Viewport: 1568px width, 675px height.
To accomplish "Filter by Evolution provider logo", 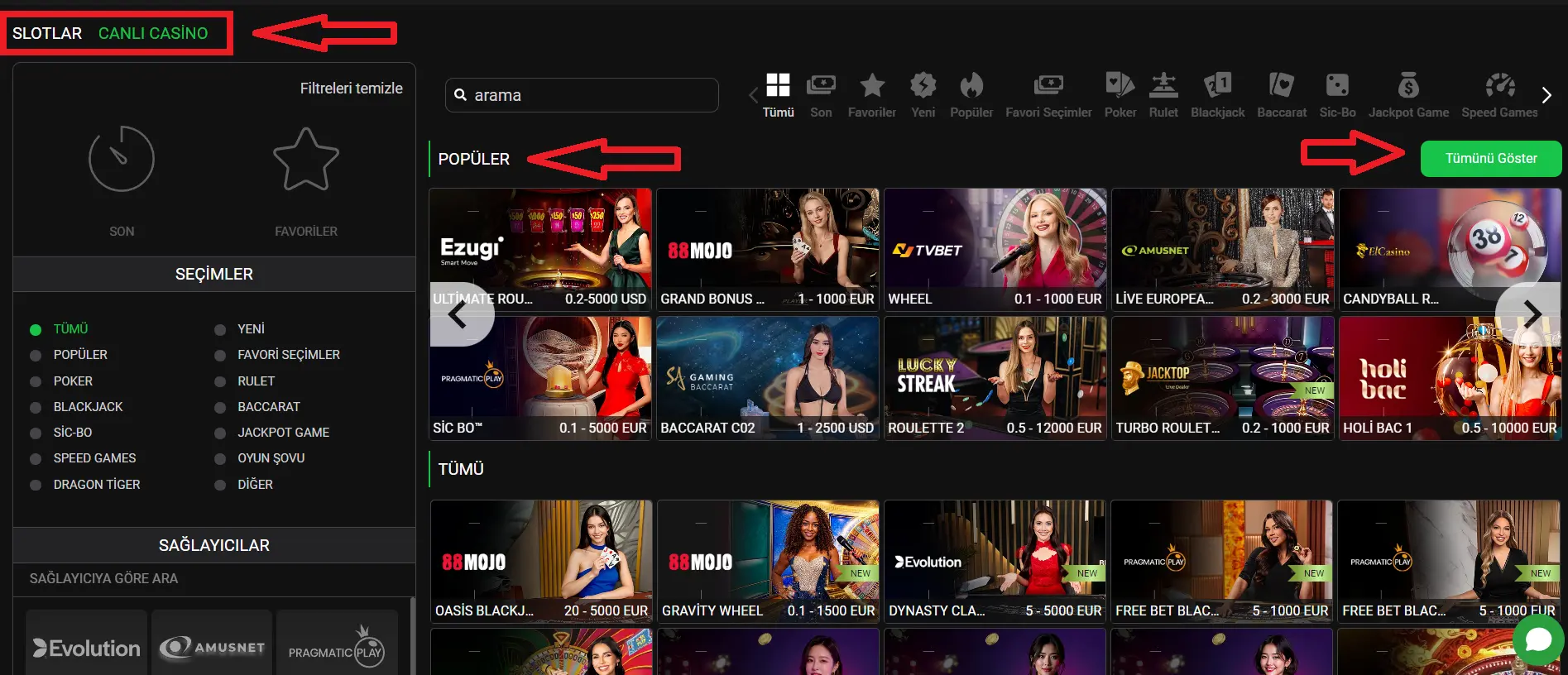I will (86, 648).
